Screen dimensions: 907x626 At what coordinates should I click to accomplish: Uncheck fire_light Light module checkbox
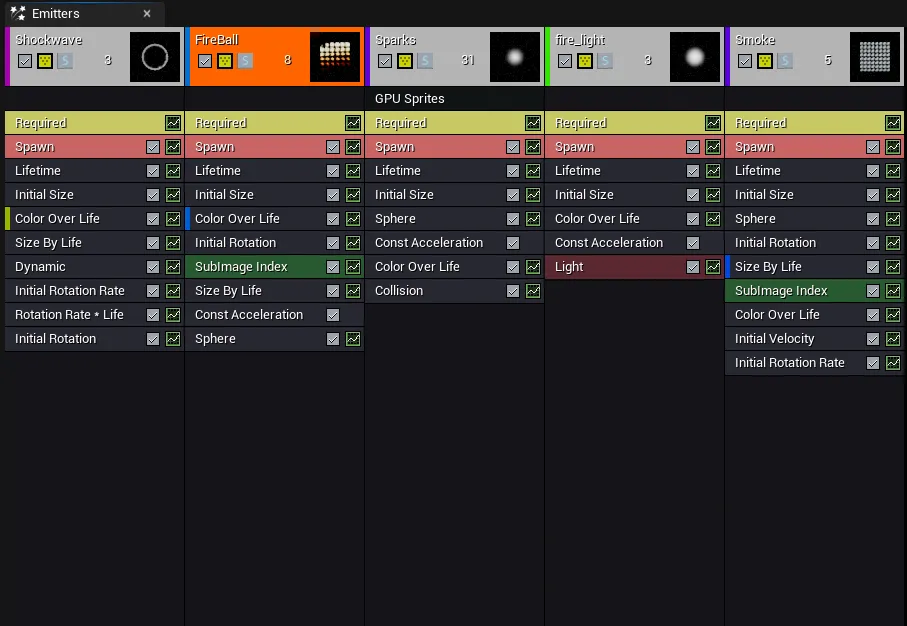click(692, 267)
